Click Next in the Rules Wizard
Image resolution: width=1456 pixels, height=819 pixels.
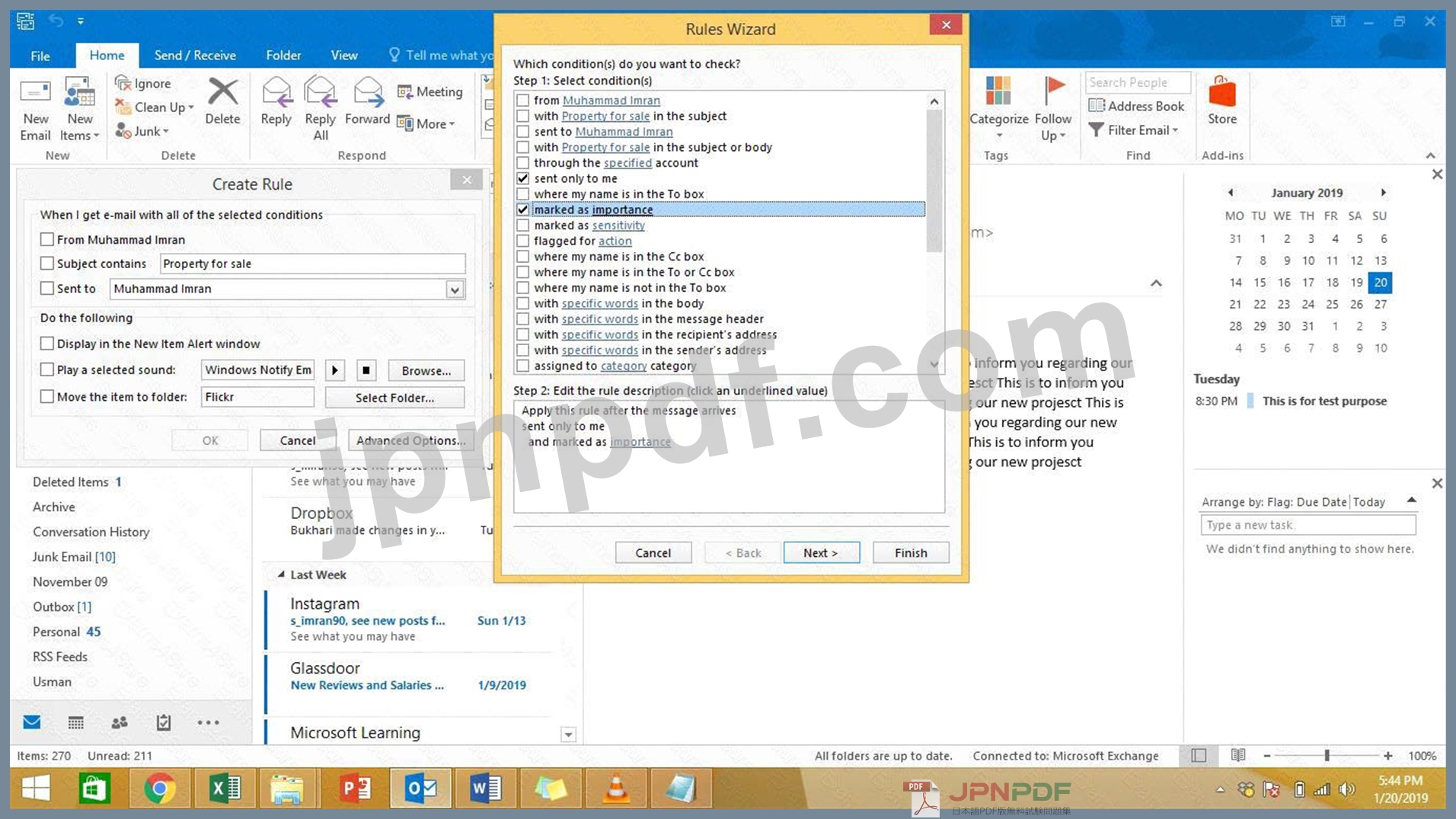(x=821, y=552)
